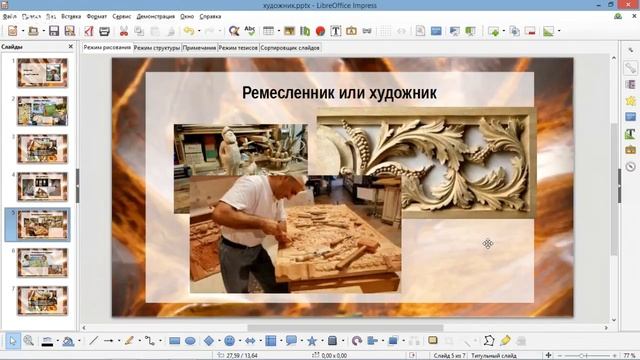Image resolution: width=640 pixels, height=360 pixels.
Task: Open Slide Transition in sidebar (star)
Action: [631, 100]
